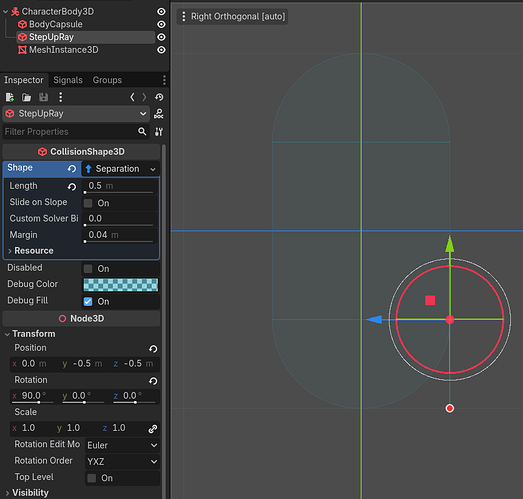Viewport: 523px width, 499px height.
Task: Adjust the Length slider bar
Action: (x=119, y=192)
